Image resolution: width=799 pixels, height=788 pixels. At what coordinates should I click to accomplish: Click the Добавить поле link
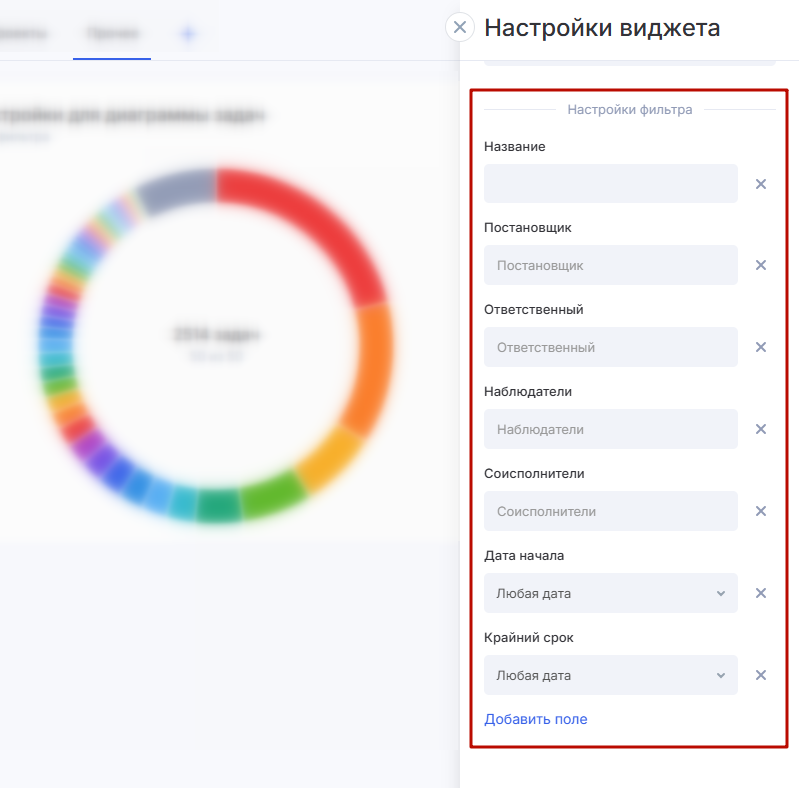click(x=535, y=719)
